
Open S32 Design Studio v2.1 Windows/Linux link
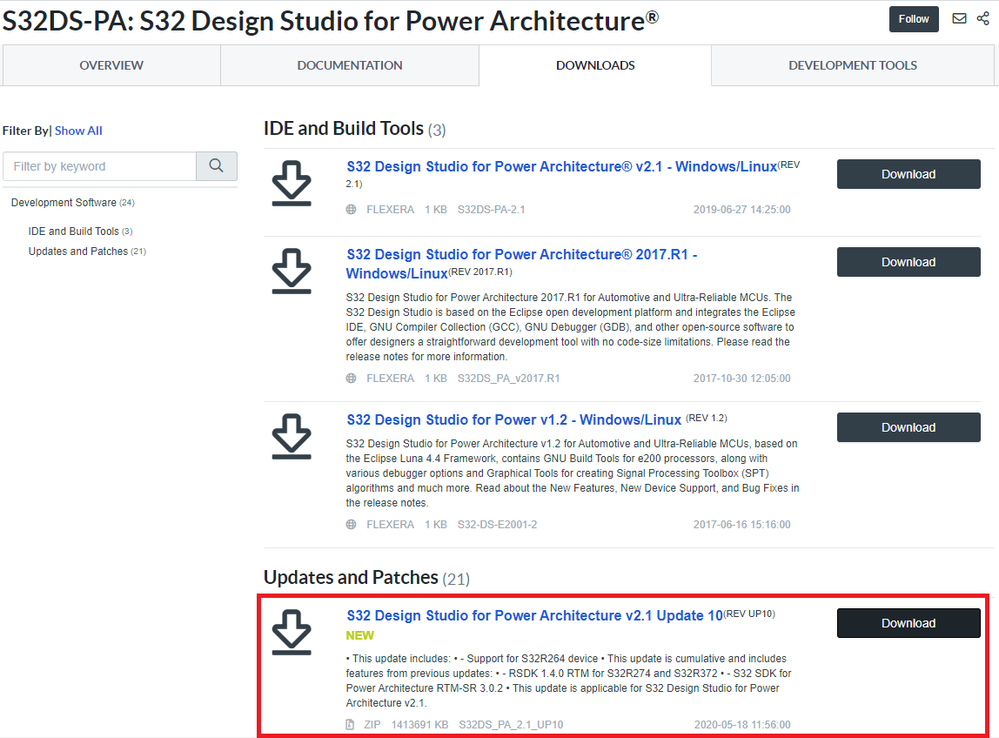561,166
